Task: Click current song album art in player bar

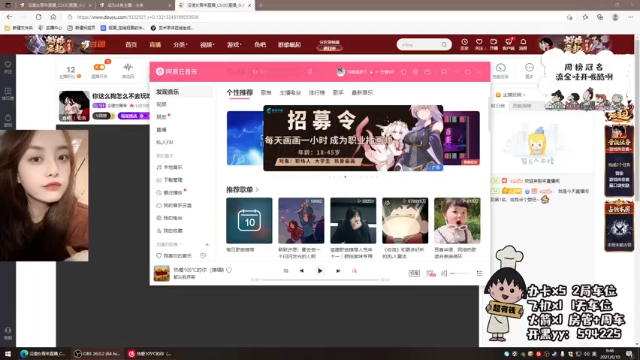Action: pyautogui.click(x=162, y=273)
